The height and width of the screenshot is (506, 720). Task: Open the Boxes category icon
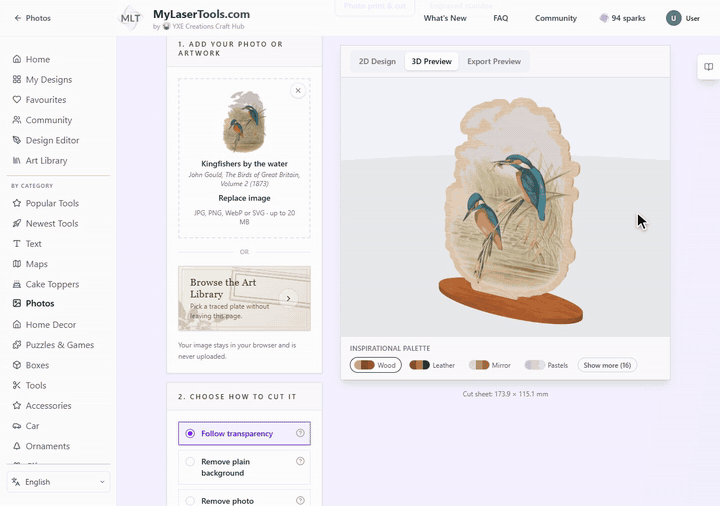click(17, 365)
